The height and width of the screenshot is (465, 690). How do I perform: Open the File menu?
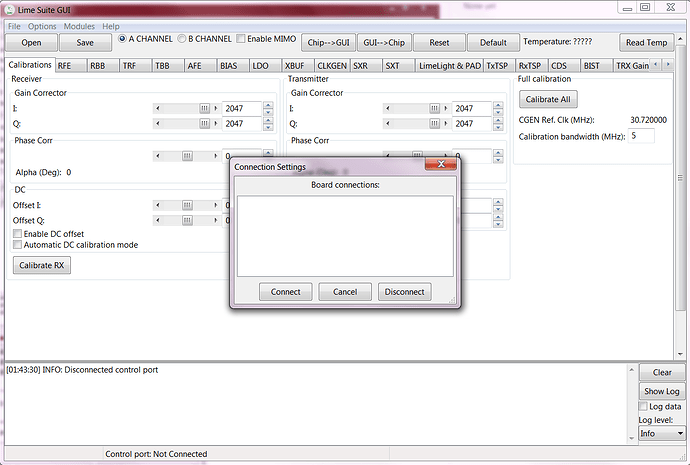point(14,26)
